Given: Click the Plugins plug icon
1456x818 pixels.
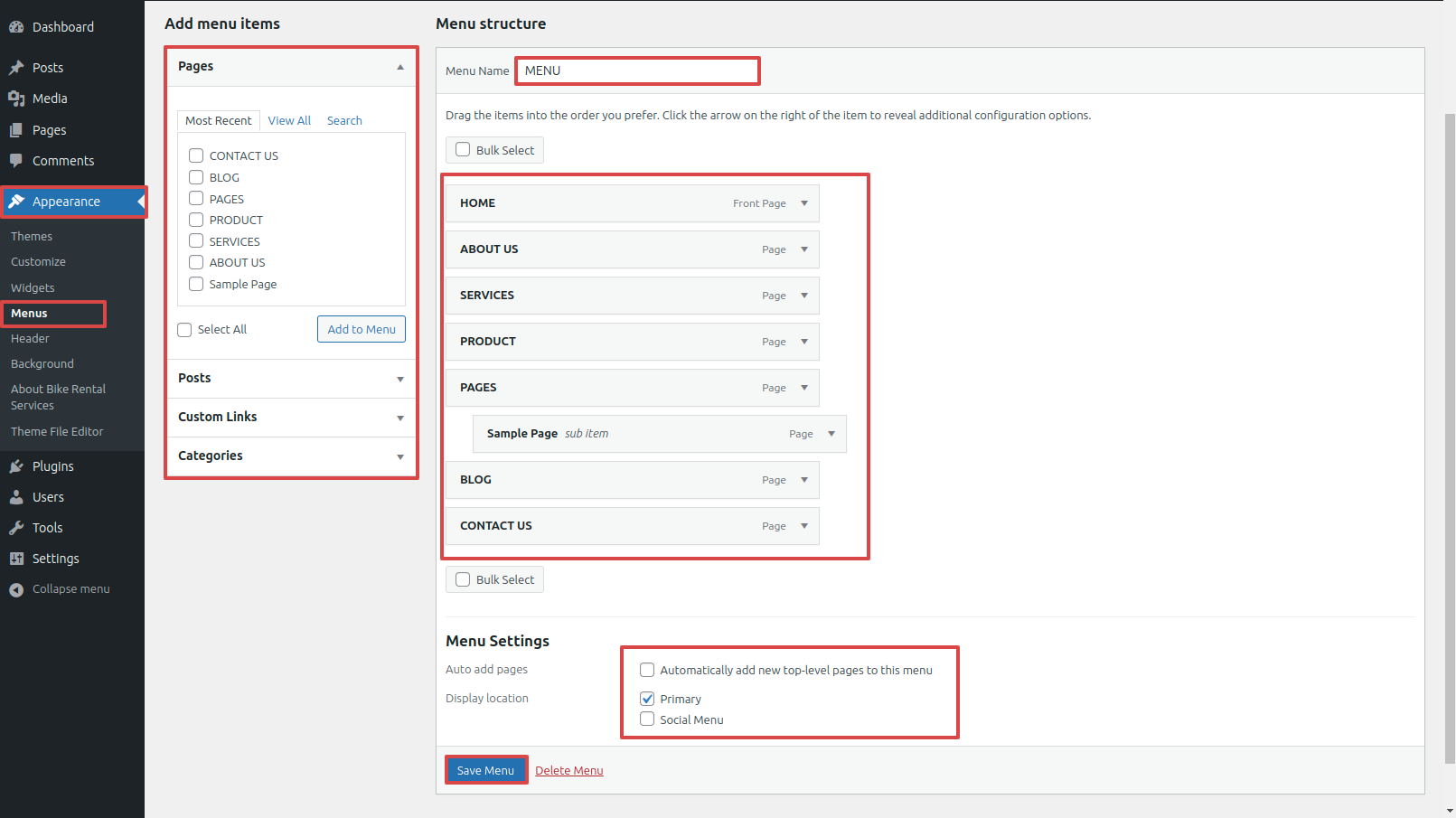Looking at the screenshot, I should coord(16,466).
